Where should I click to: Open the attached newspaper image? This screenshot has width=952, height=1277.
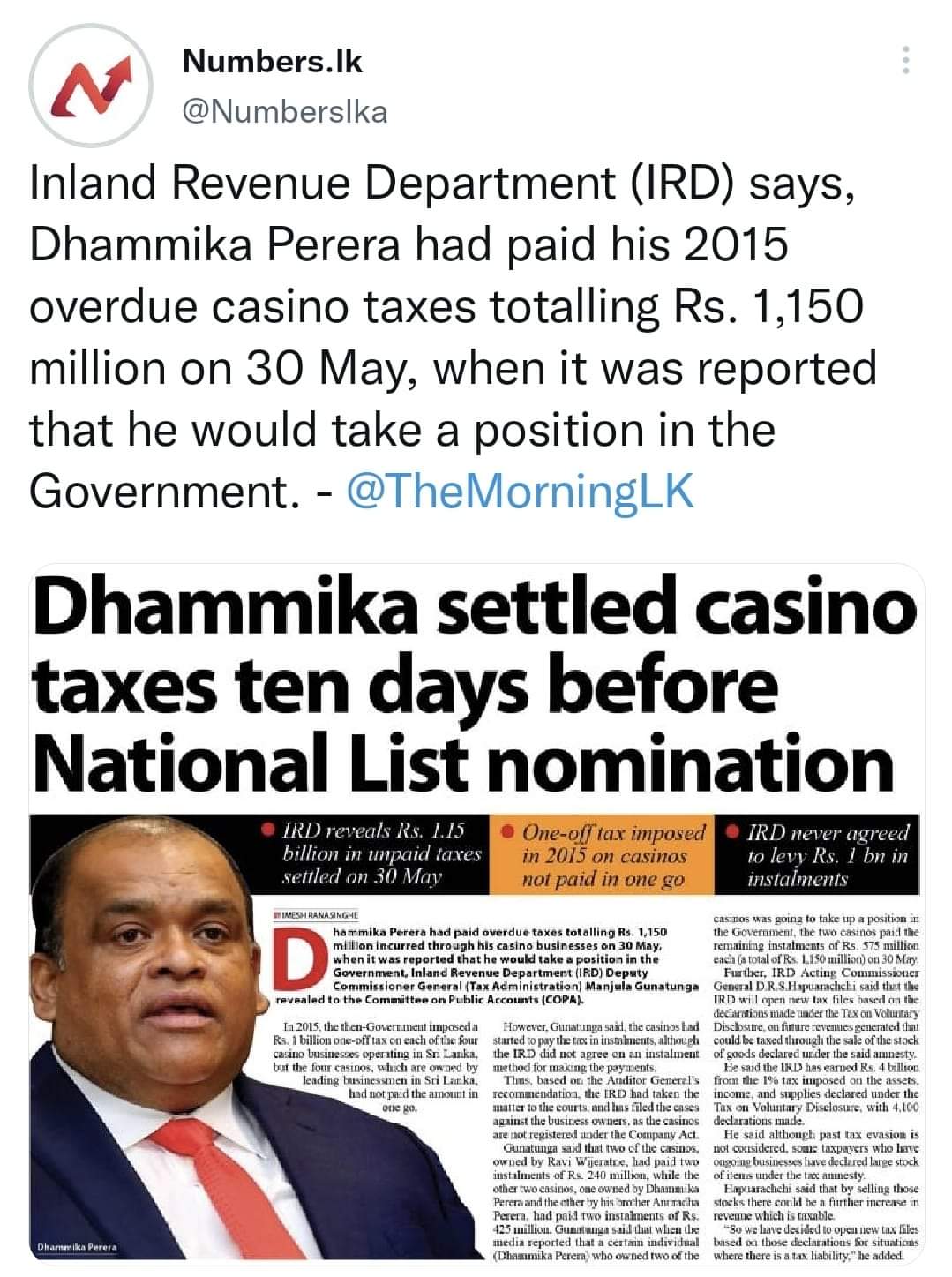click(x=476, y=914)
